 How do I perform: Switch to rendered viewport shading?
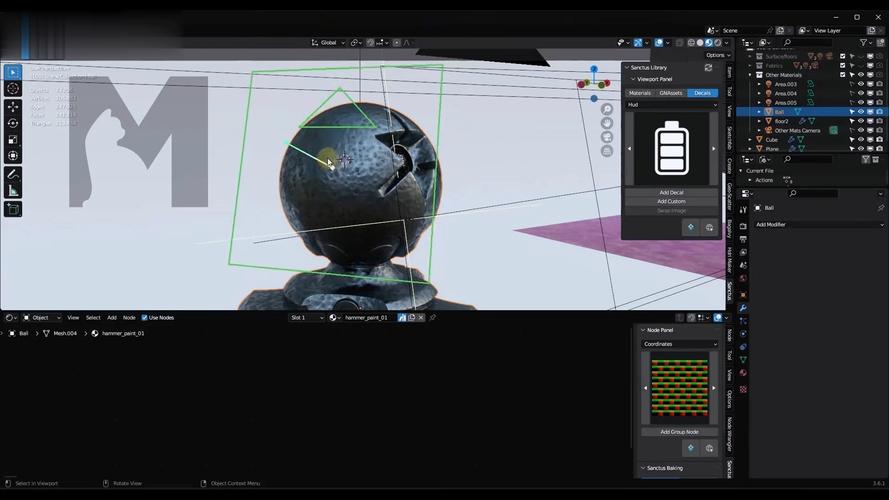pyautogui.click(x=718, y=43)
